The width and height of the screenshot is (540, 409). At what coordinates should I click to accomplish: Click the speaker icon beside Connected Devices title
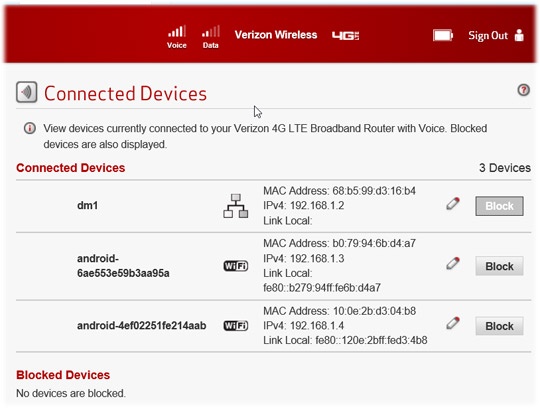point(27,92)
